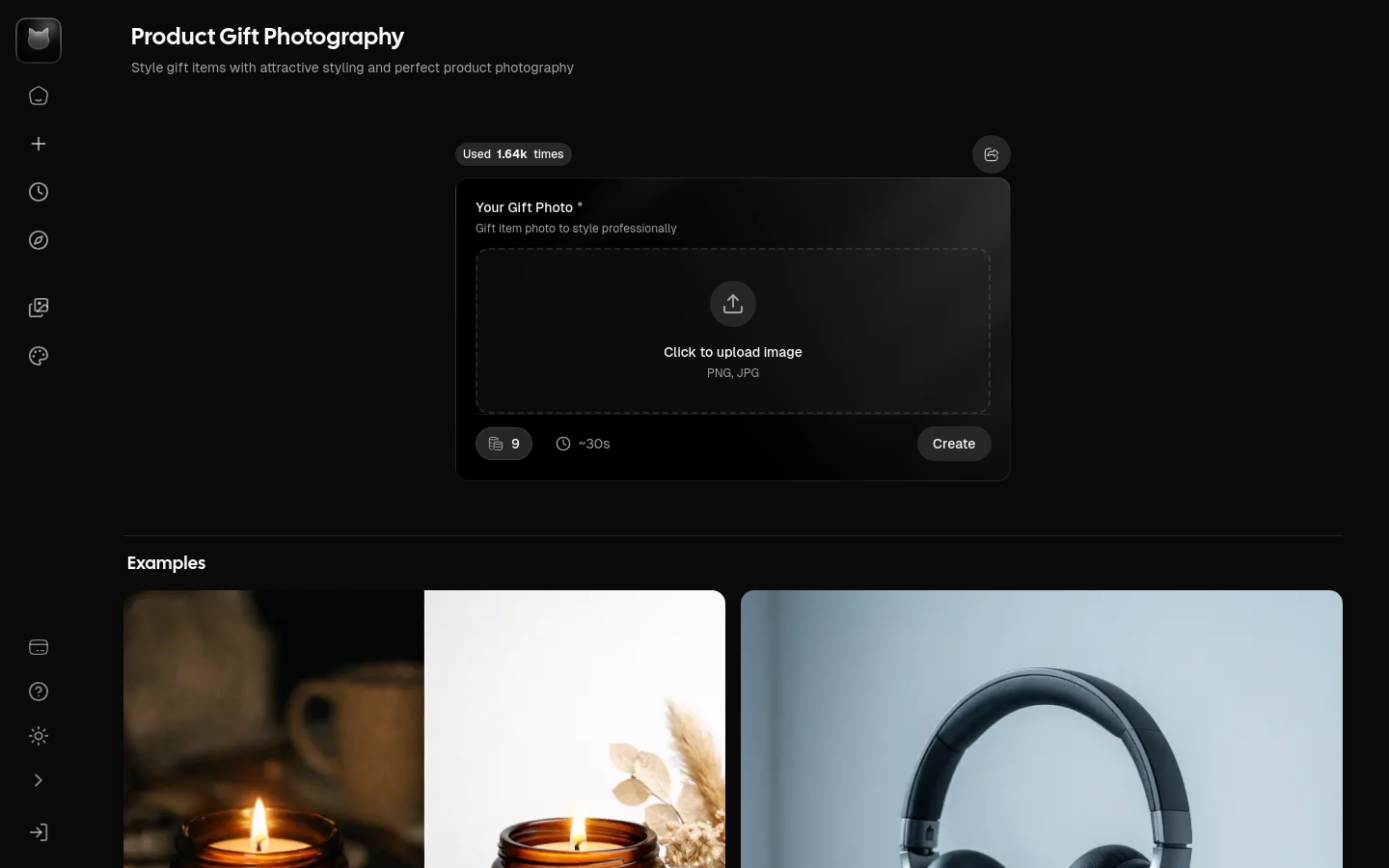Open the home chat icon in sidebar
The image size is (1389, 868).
tap(39, 95)
